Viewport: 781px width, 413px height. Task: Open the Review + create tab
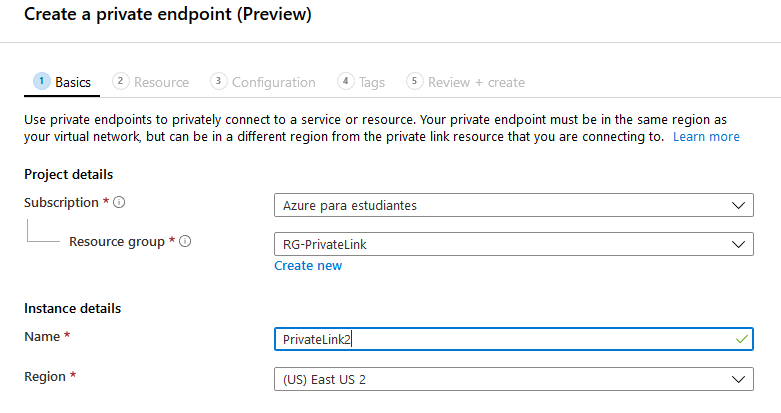pos(465,82)
